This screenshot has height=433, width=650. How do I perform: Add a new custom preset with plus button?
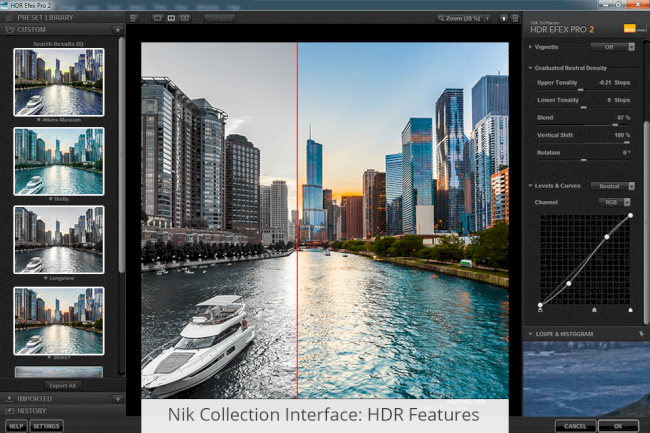117,29
